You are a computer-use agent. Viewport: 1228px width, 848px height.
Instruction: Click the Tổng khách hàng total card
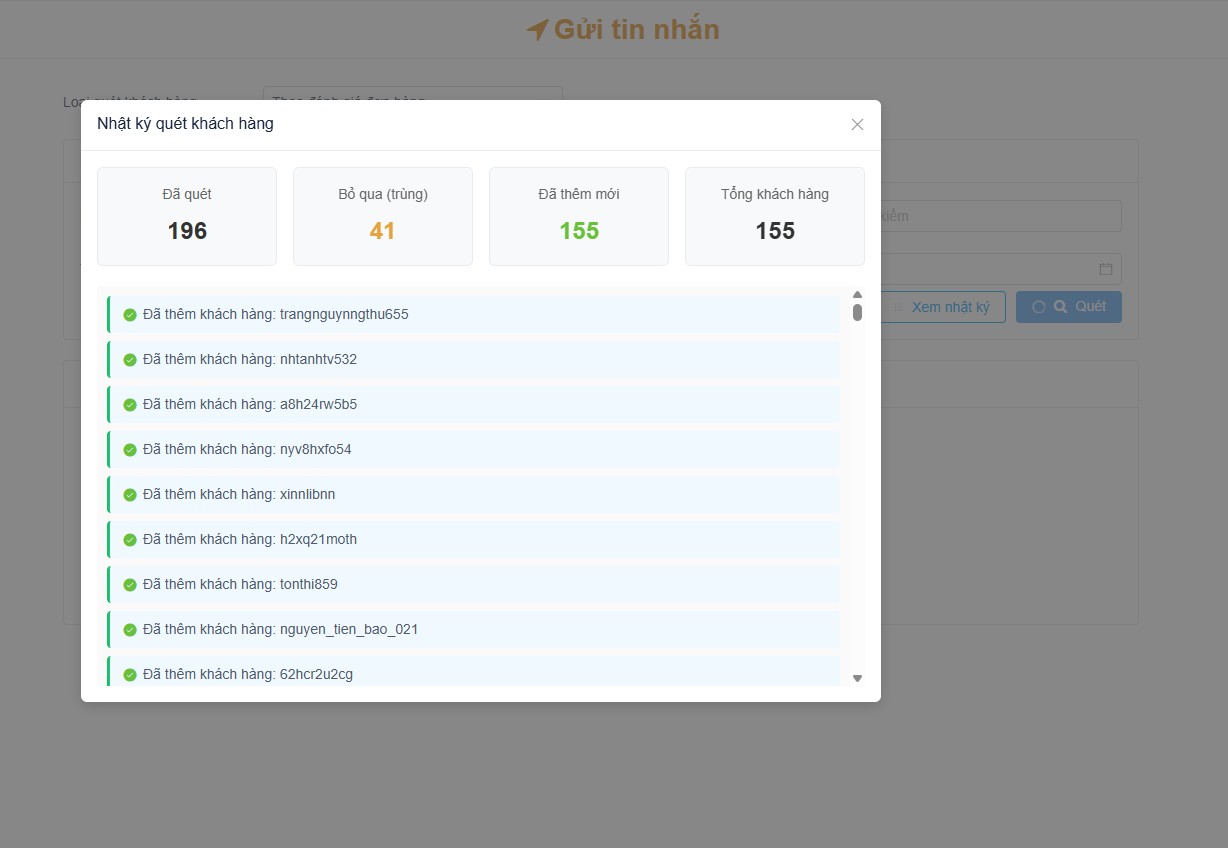click(775, 216)
